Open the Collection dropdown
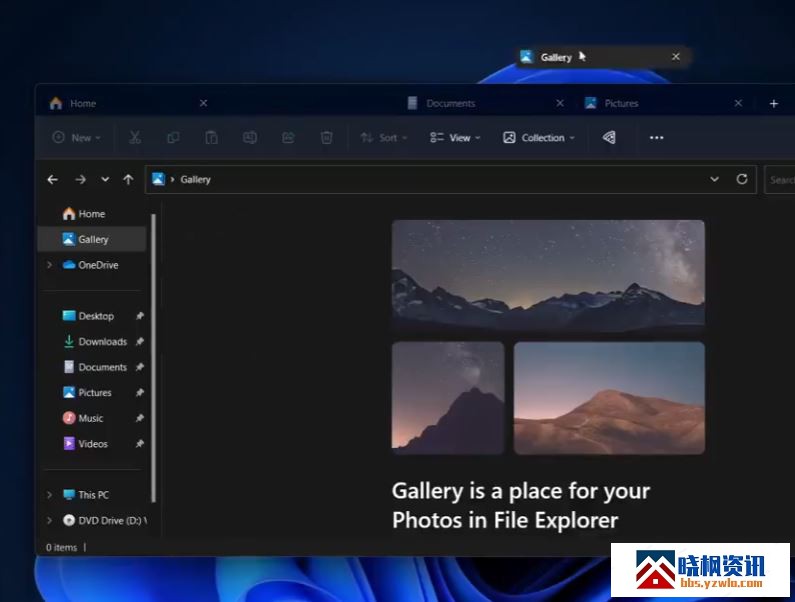The image size is (795, 602). (x=539, y=138)
